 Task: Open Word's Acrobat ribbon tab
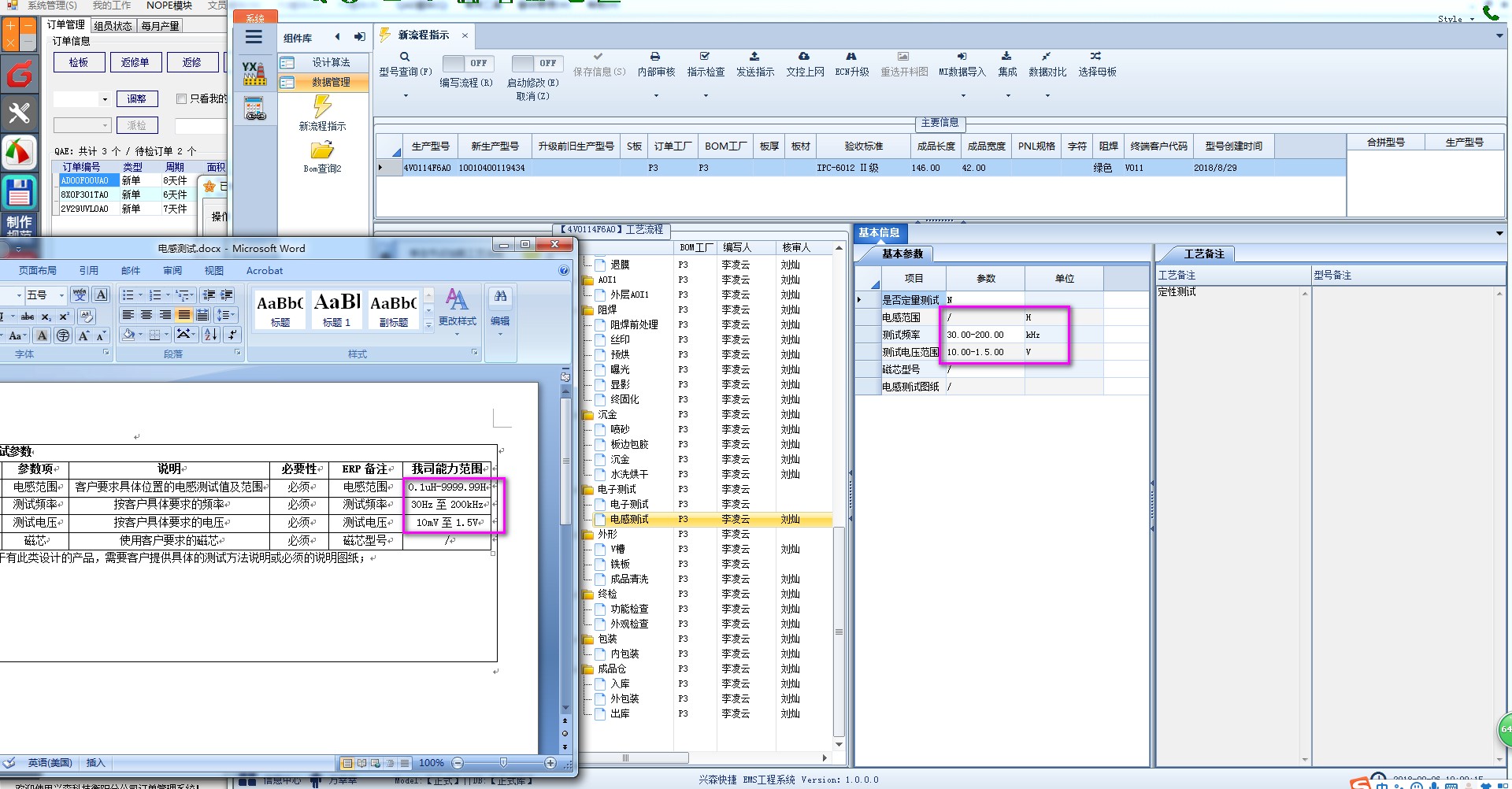pos(265,270)
